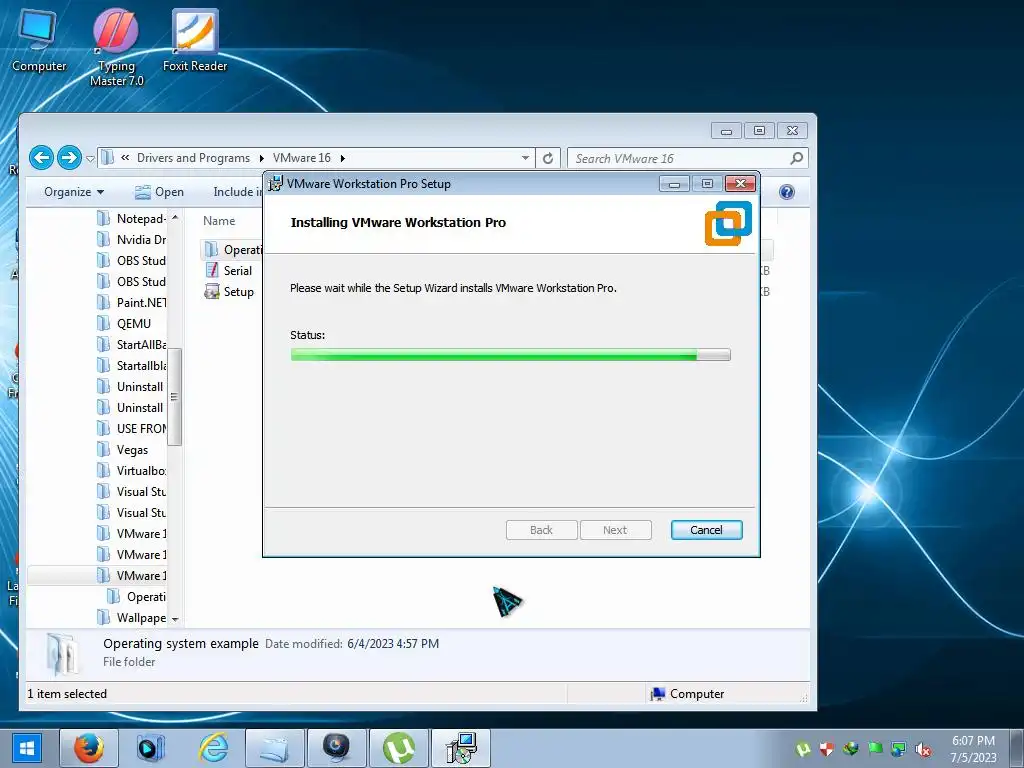This screenshot has width=1024, height=768.
Task: Click the search magnifier icon
Action: (x=797, y=158)
